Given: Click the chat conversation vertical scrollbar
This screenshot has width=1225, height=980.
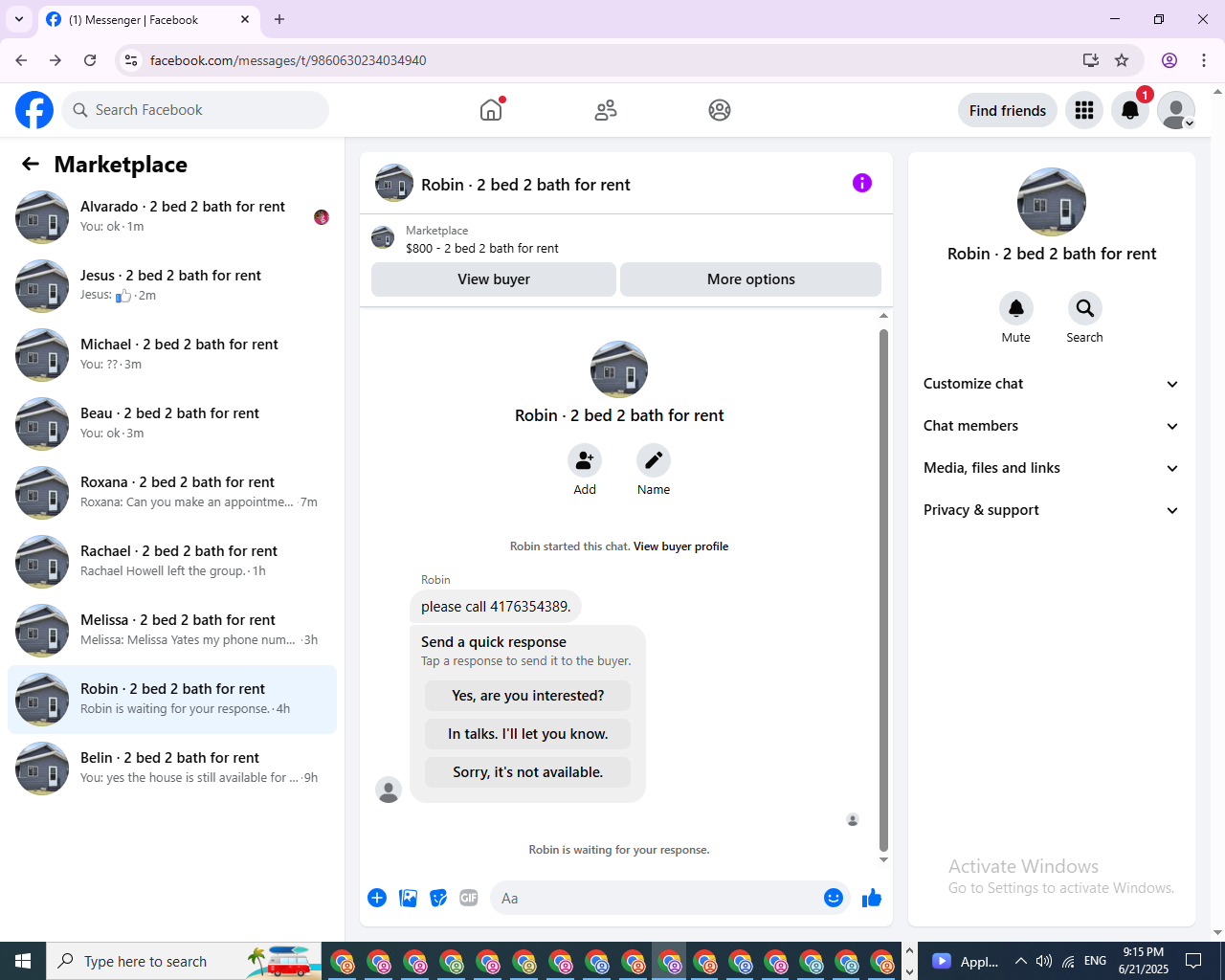Looking at the screenshot, I should pos(883,589).
